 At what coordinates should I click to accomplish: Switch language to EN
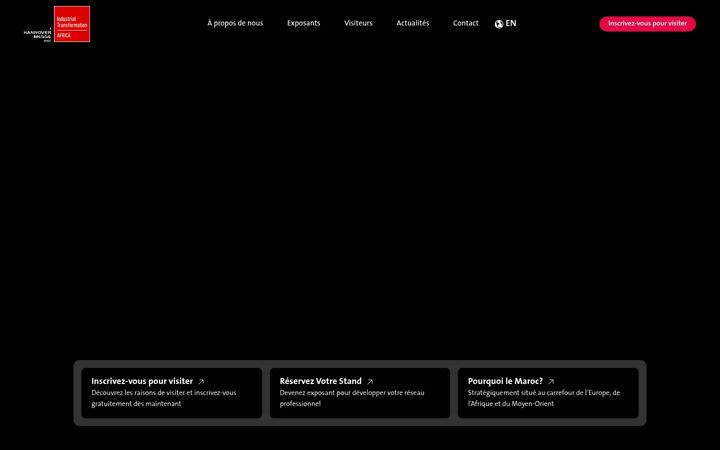pyautogui.click(x=511, y=23)
